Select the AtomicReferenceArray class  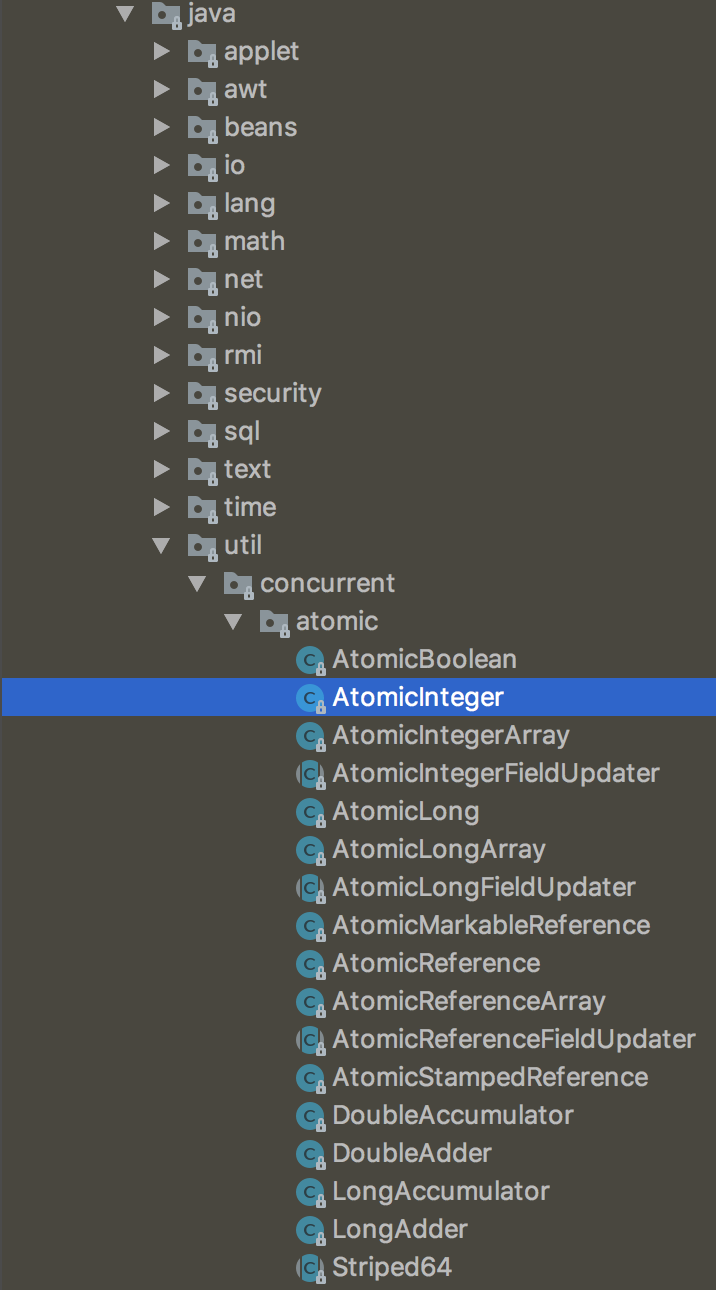pos(468,1002)
